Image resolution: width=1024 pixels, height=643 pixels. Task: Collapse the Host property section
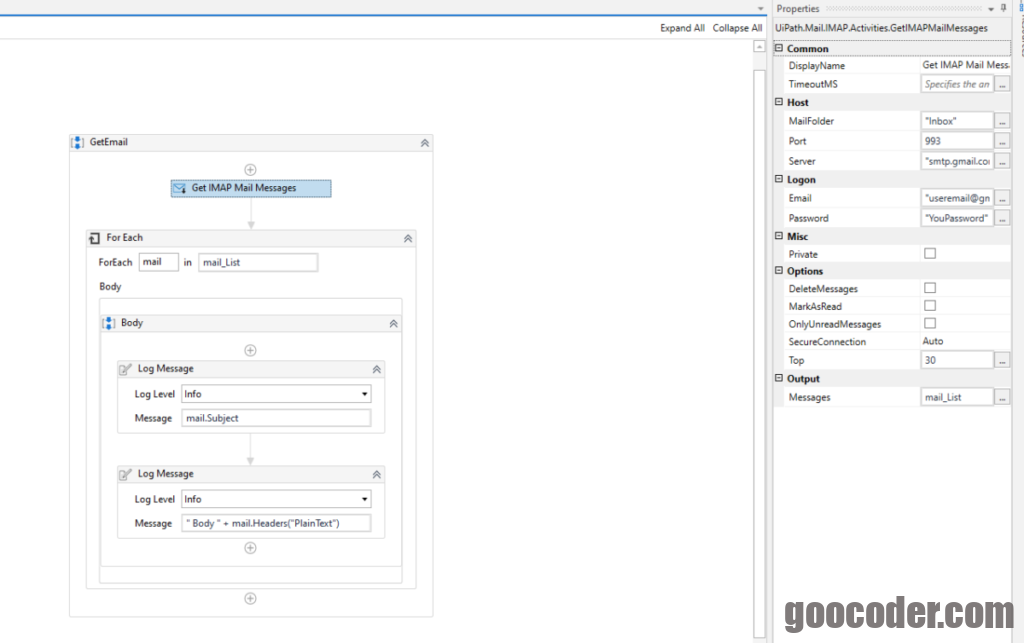(x=780, y=102)
